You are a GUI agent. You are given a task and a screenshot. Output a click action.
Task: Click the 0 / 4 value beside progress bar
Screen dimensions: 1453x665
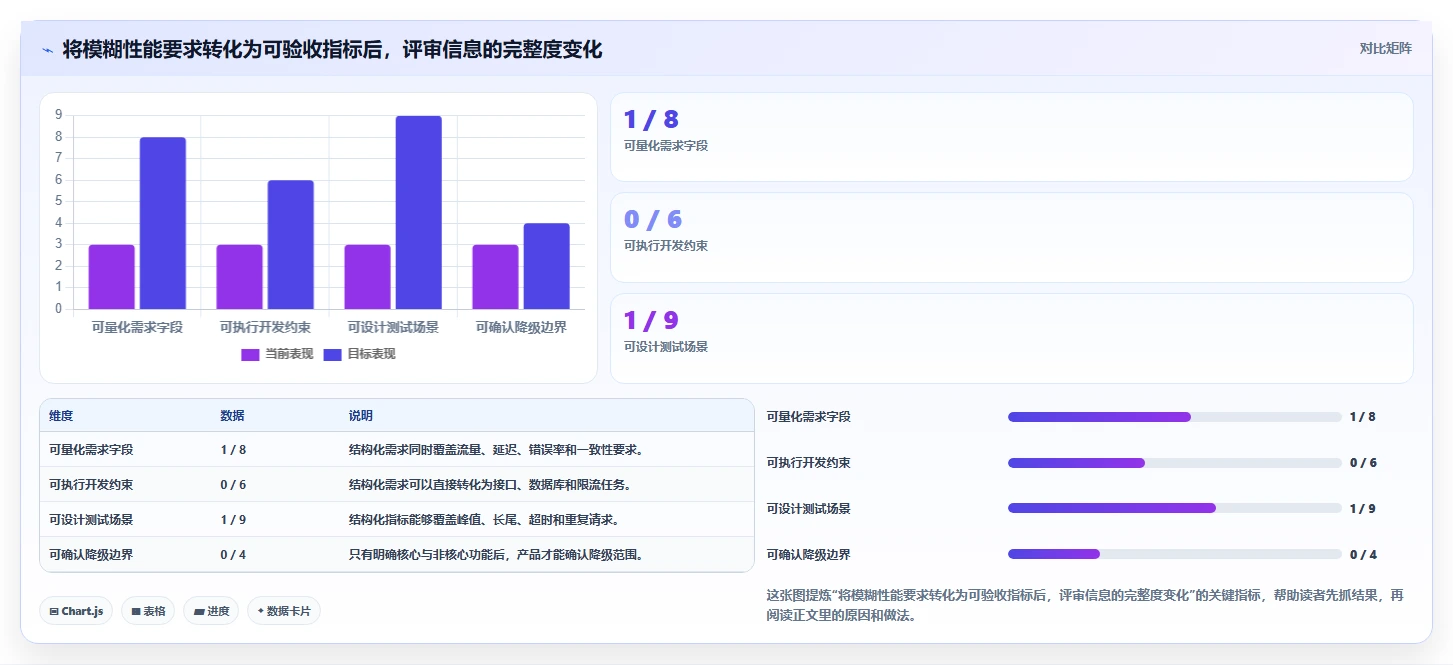(1363, 555)
